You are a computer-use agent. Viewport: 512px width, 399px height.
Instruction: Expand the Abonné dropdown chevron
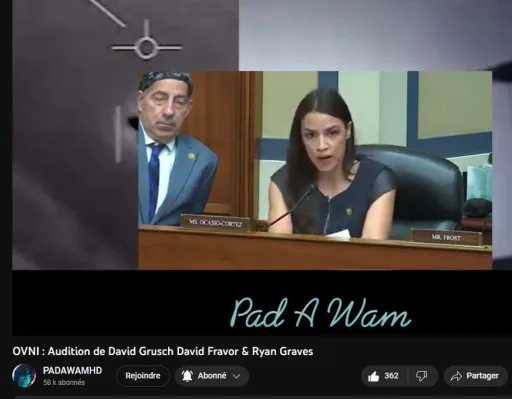tap(236, 376)
